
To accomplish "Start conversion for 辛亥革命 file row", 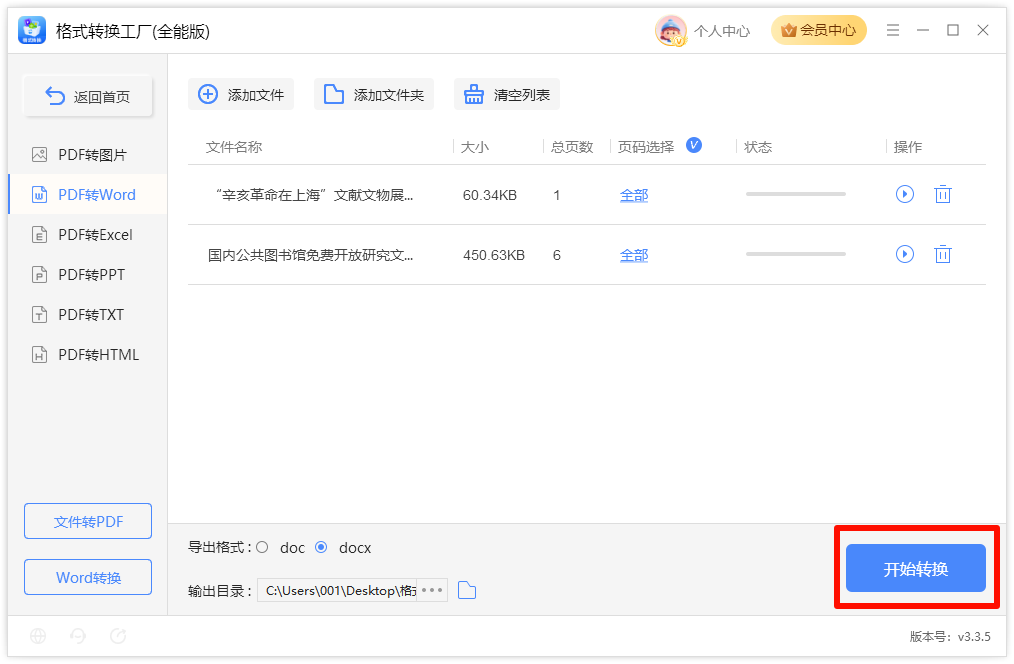I will coord(905,194).
